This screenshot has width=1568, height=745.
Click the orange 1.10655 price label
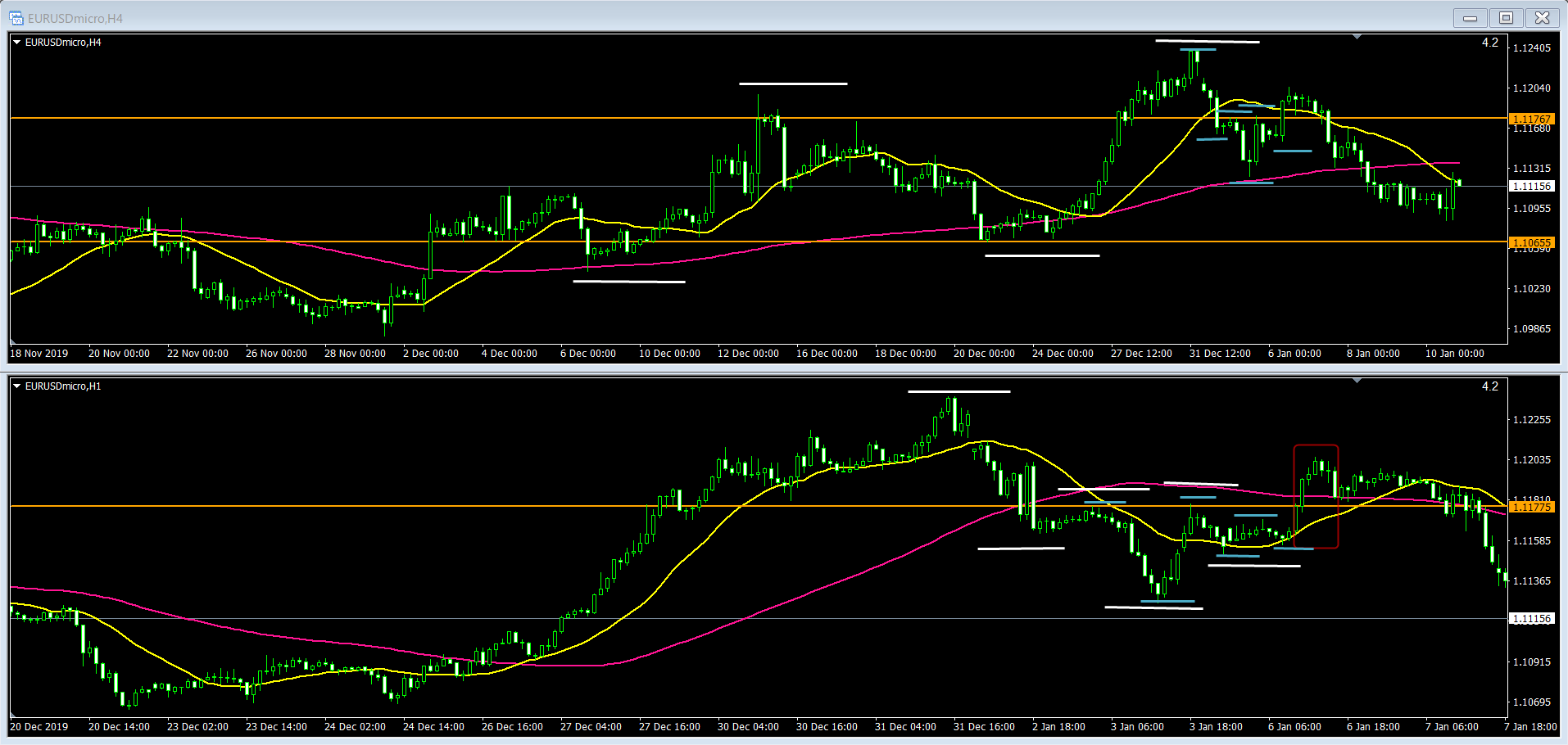(x=1531, y=242)
